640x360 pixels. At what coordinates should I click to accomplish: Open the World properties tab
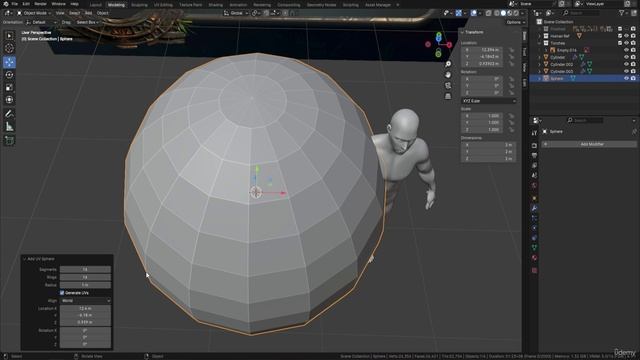534,186
